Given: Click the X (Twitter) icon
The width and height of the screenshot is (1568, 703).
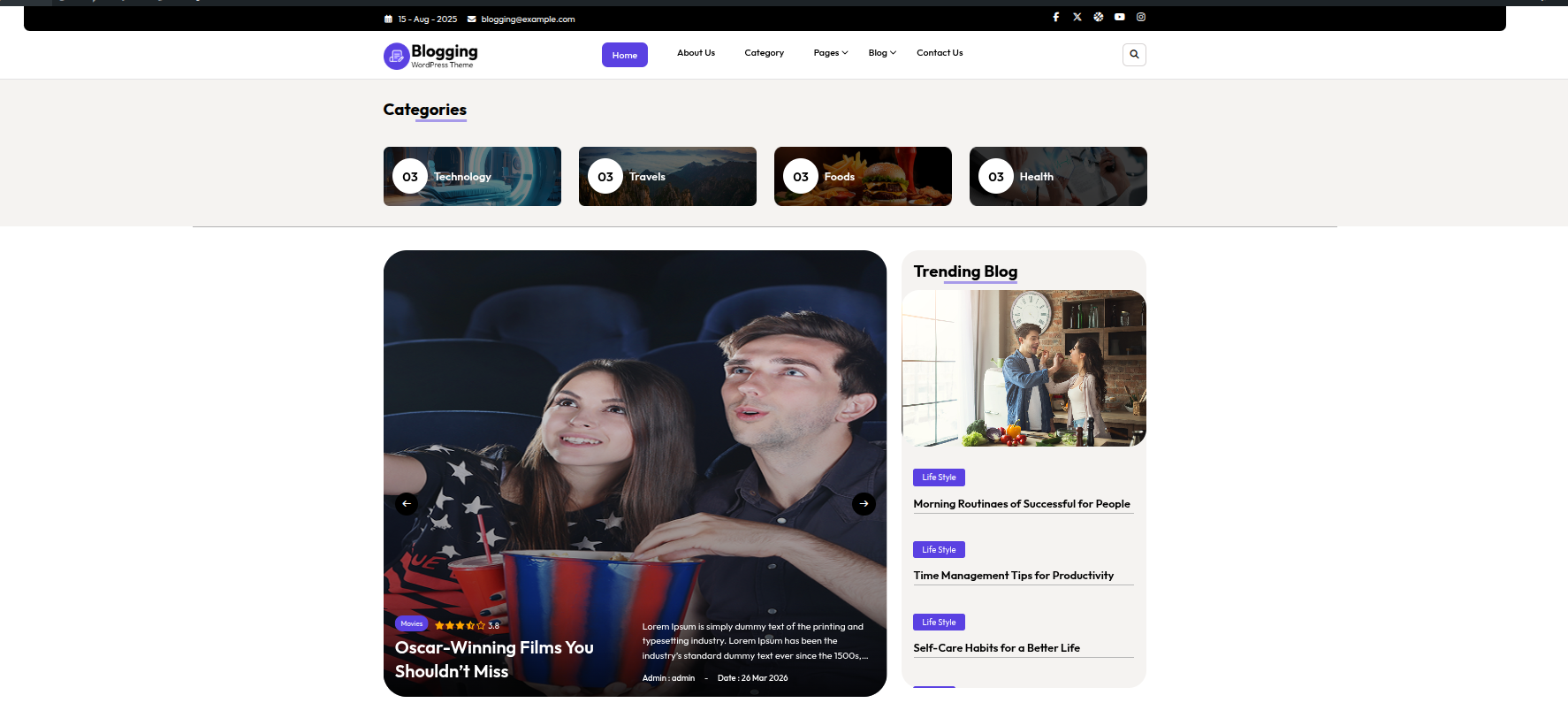Looking at the screenshot, I should tap(1077, 17).
